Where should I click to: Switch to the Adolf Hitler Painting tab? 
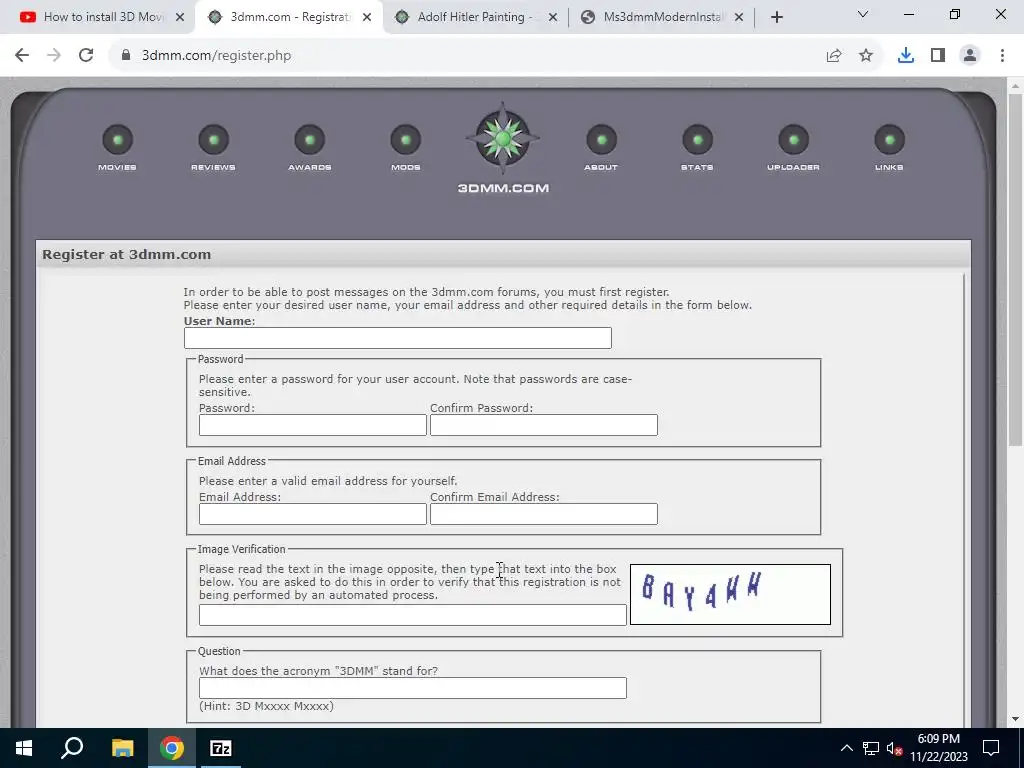click(475, 17)
